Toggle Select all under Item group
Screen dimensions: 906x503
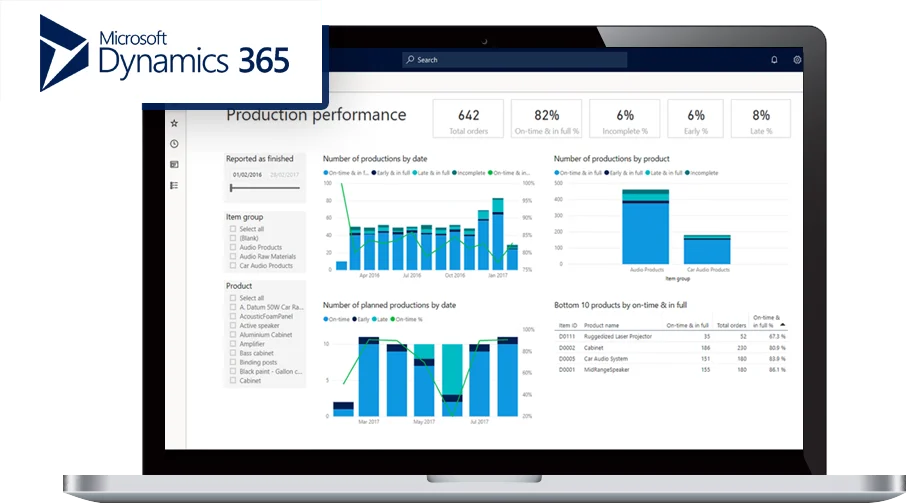pos(233,229)
